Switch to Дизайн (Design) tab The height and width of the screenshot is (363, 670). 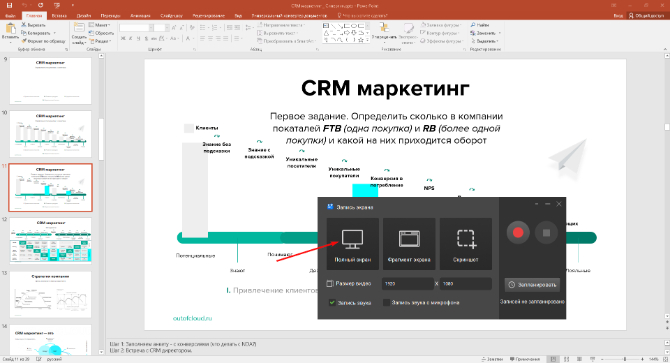point(84,15)
